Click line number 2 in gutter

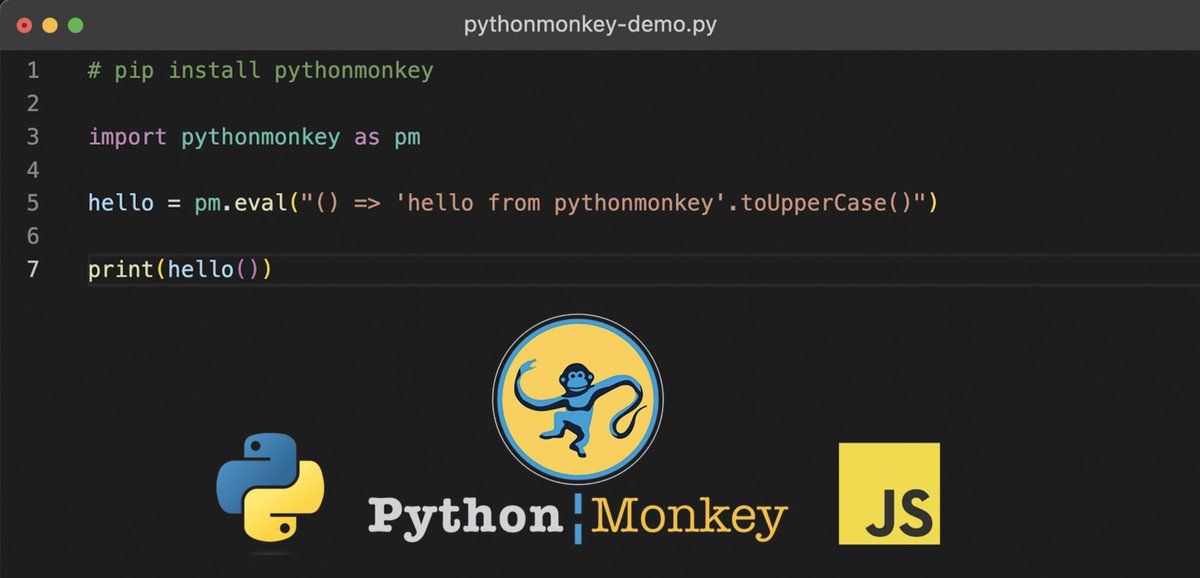33,104
